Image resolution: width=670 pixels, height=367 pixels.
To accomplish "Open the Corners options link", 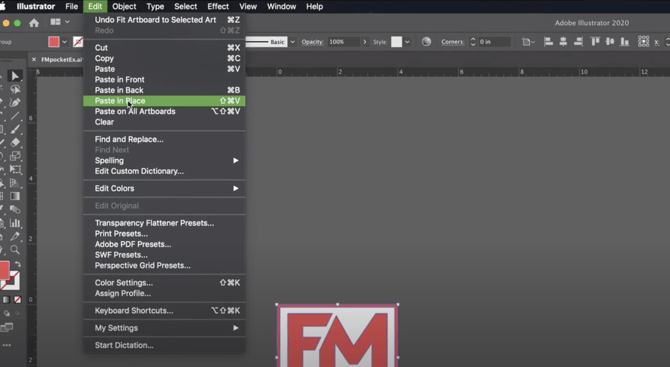I will pyautogui.click(x=453, y=42).
